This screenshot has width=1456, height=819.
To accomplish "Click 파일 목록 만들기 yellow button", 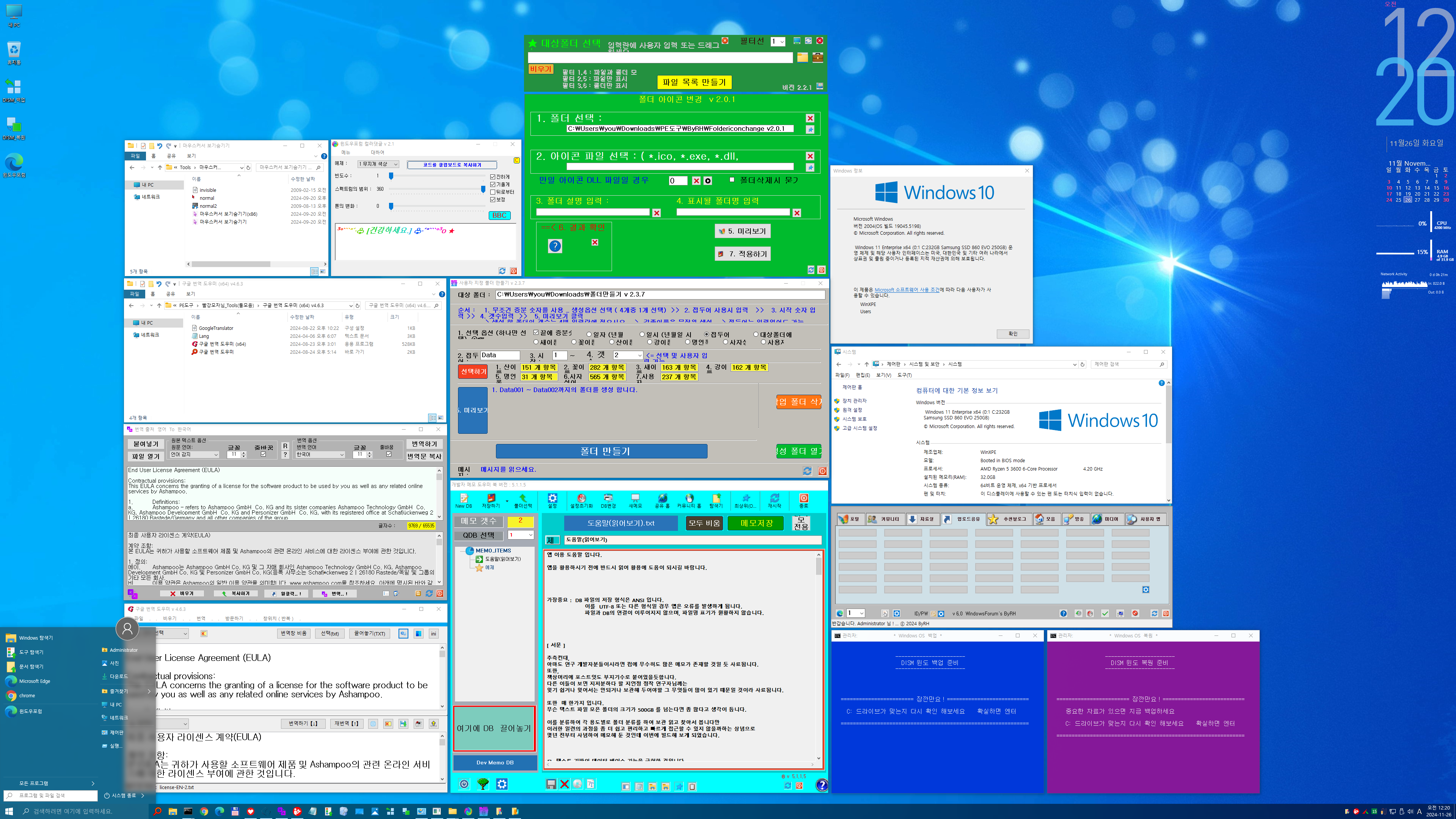I will pos(694,83).
